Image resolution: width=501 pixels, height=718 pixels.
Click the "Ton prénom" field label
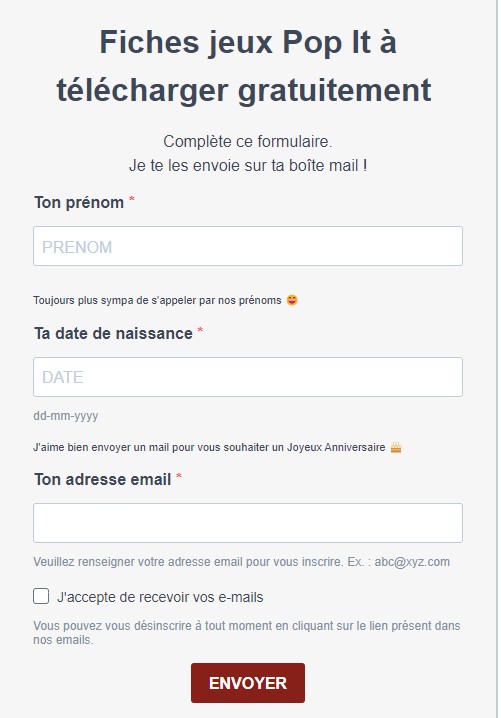point(79,202)
